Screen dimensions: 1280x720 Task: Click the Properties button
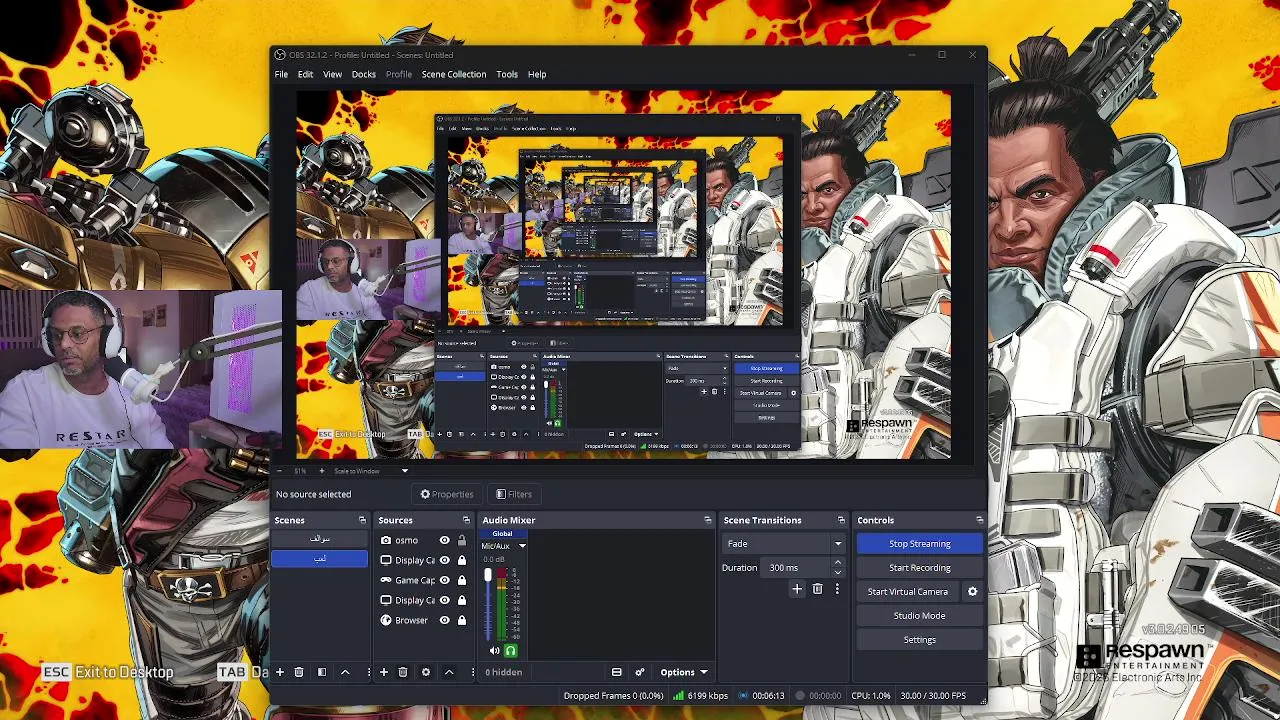(447, 494)
